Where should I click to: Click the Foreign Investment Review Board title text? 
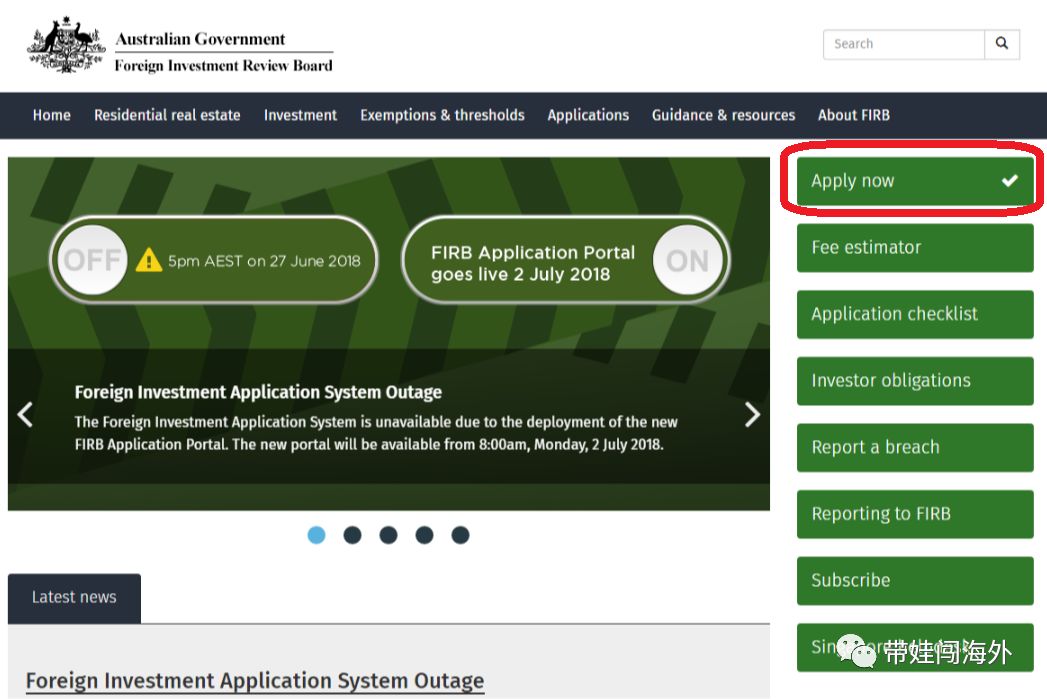point(224,65)
